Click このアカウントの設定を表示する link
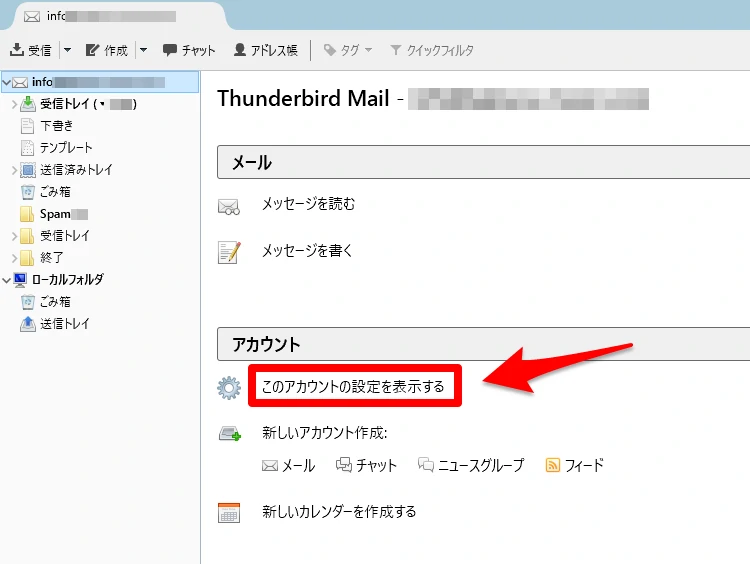750x564 pixels. pos(353,386)
